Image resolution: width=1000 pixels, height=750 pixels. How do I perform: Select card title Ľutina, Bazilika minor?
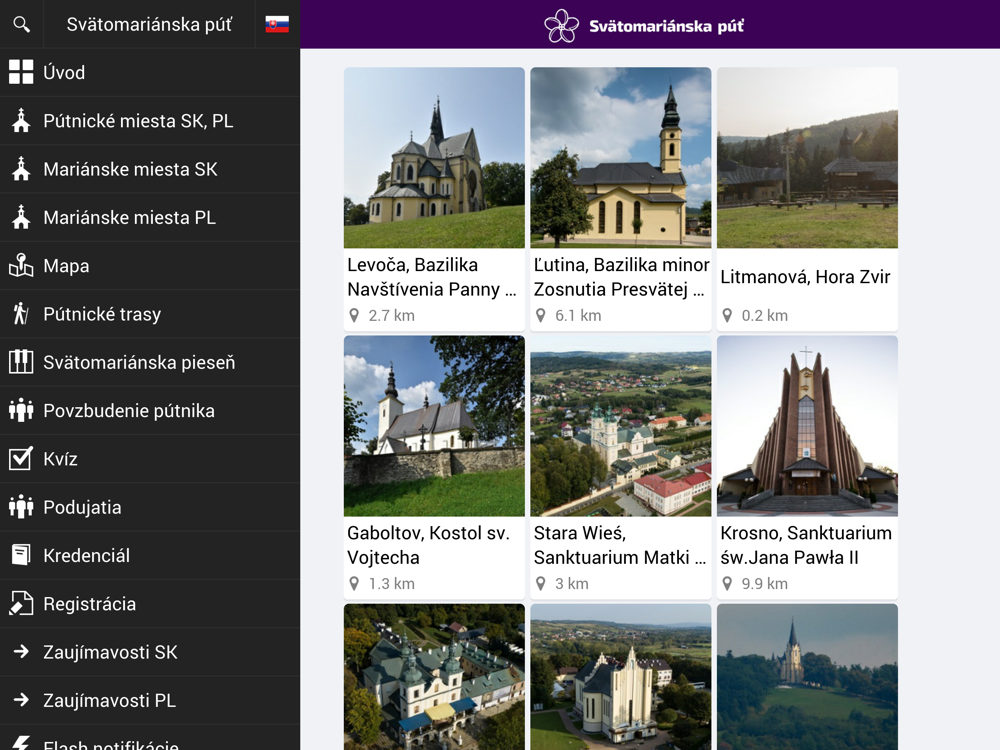[x=621, y=277]
